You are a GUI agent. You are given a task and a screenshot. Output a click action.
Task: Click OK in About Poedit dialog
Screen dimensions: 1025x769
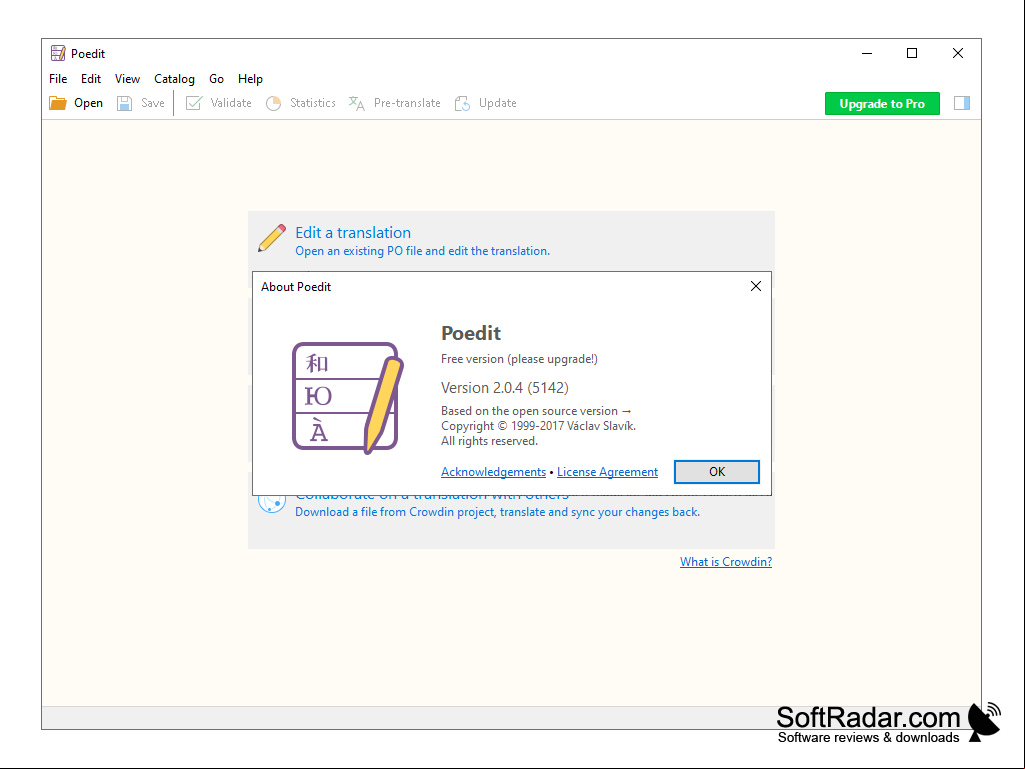point(716,471)
